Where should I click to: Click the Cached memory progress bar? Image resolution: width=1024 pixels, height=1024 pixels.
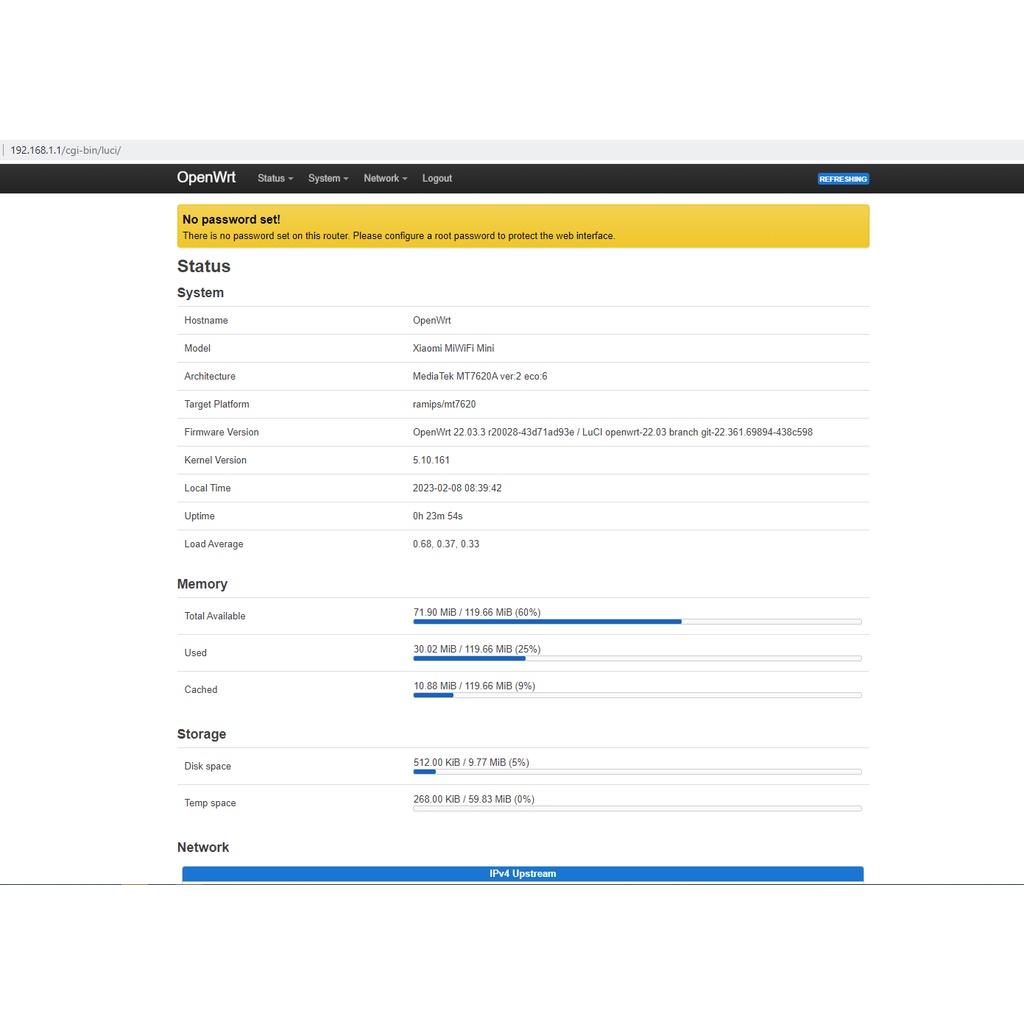click(637, 695)
